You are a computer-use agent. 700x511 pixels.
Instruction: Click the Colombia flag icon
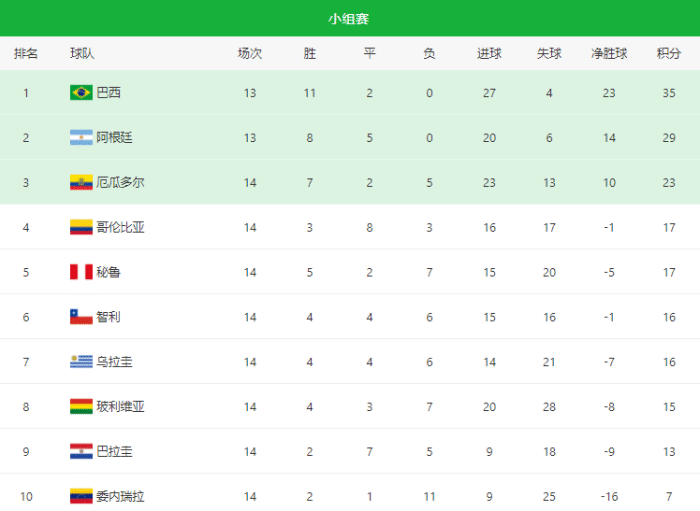pos(81,227)
